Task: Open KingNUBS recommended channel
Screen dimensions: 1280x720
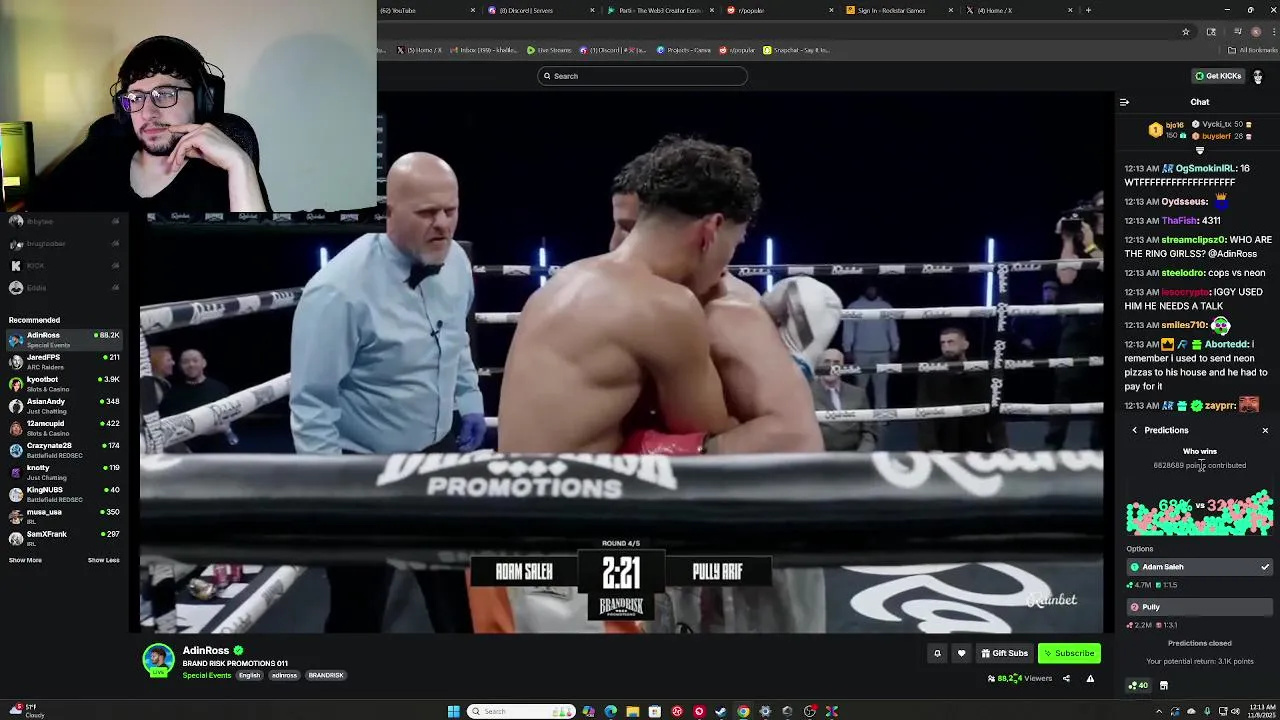Action: (64, 494)
